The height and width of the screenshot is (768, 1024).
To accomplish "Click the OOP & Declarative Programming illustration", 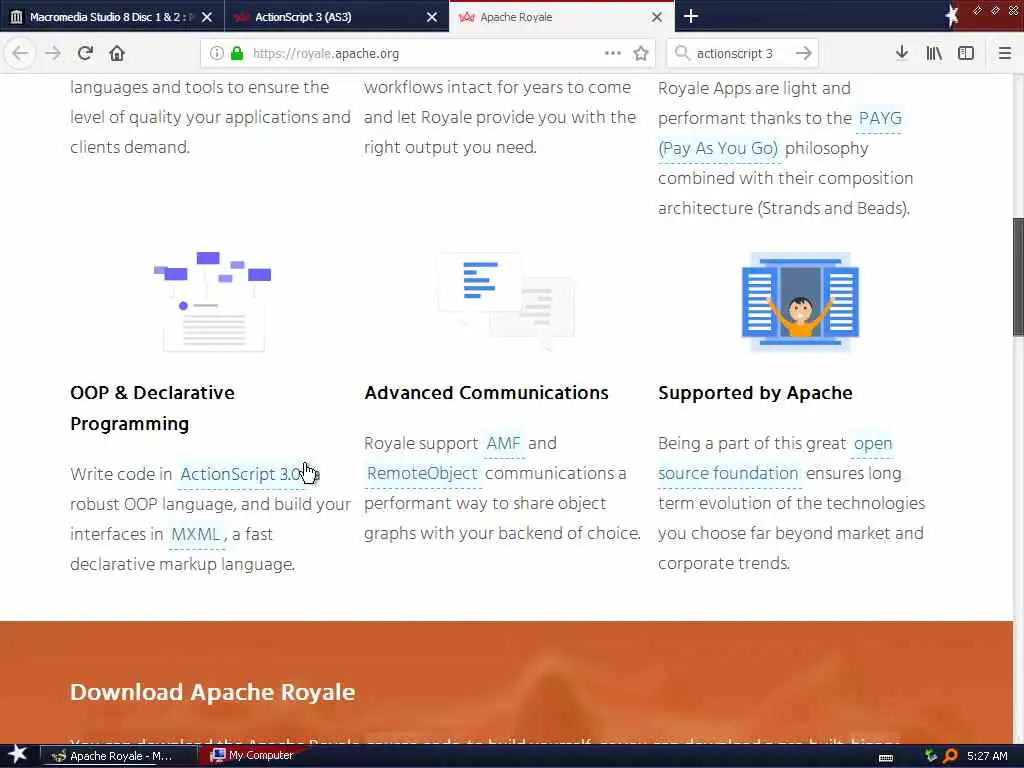I will 213,302.
